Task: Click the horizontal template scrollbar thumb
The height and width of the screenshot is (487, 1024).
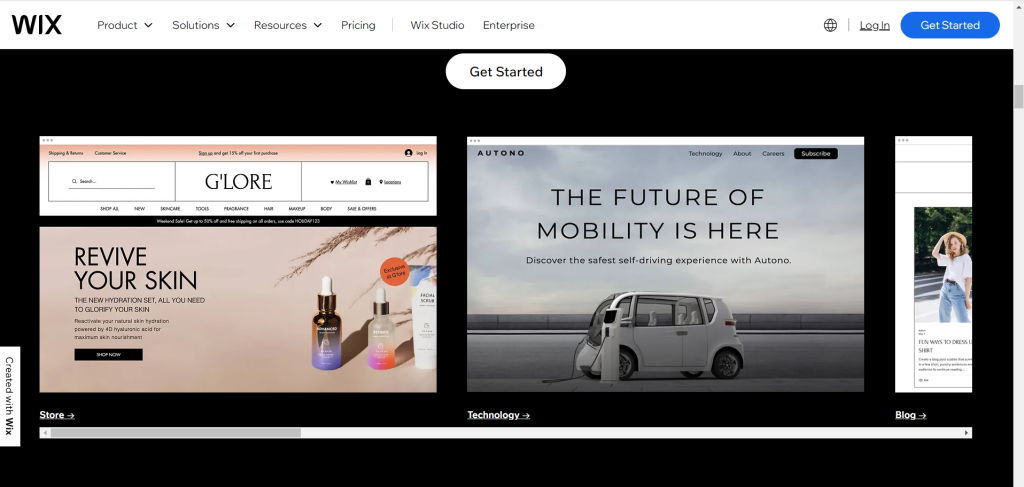Action: [175, 433]
